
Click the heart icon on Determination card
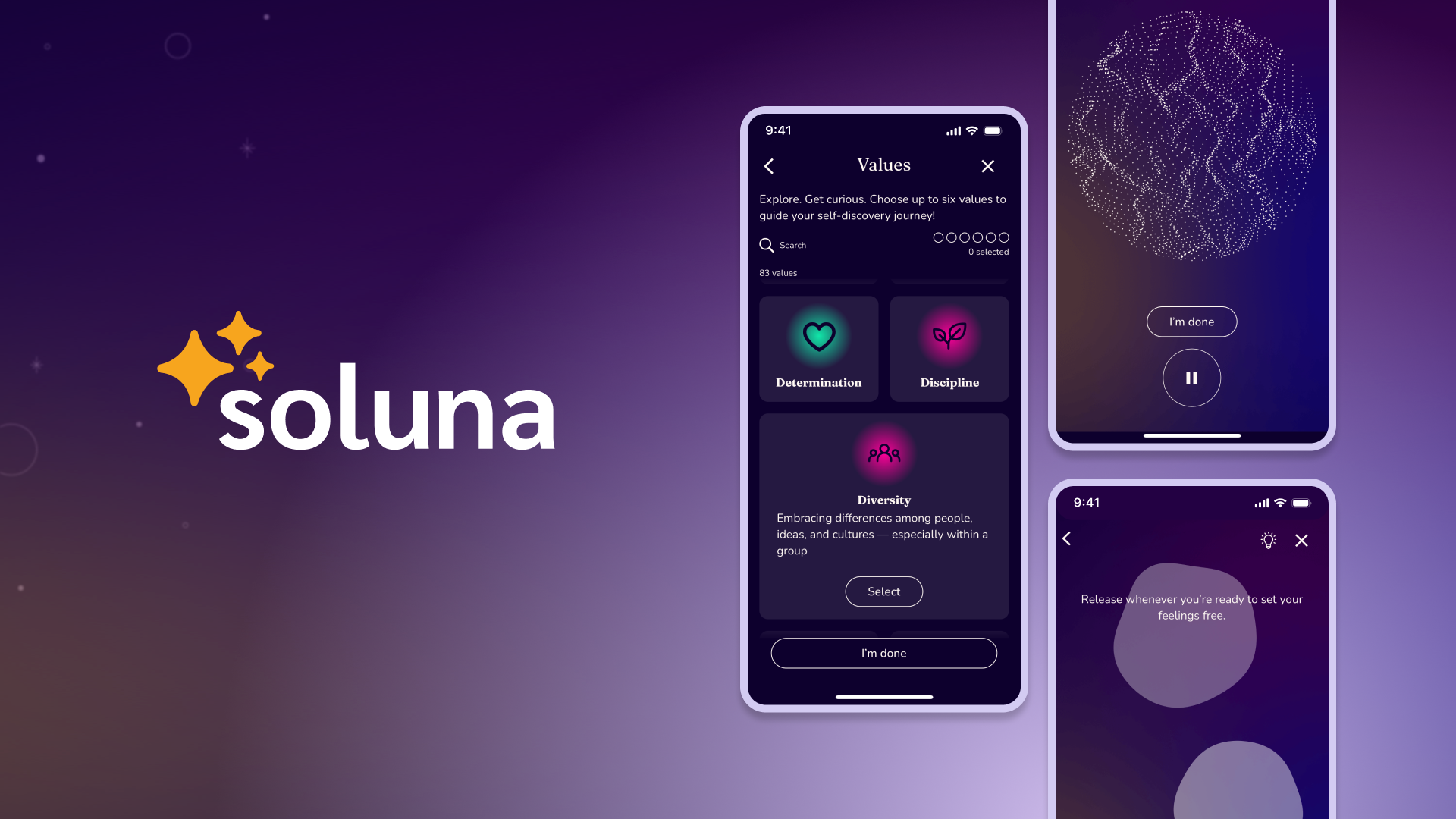click(819, 337)
